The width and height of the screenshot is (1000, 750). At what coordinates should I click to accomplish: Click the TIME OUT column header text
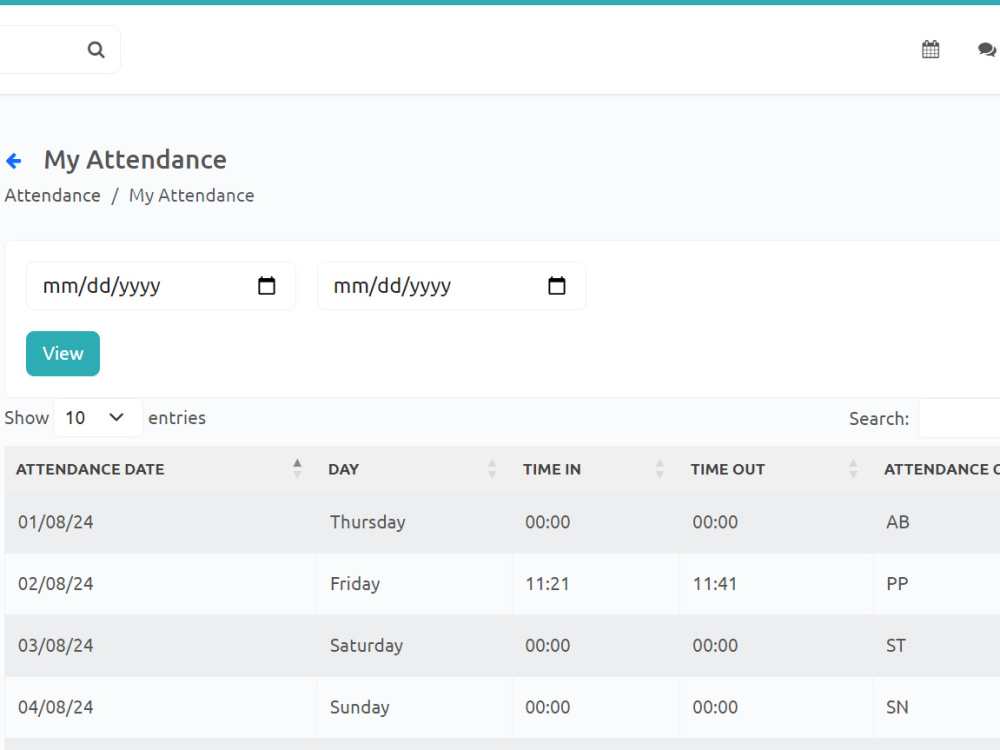[x=728, y=469]
